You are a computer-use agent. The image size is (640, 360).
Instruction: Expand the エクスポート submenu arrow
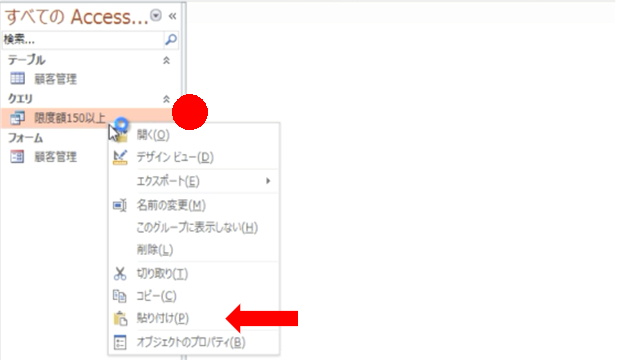[x=268, y=180]
